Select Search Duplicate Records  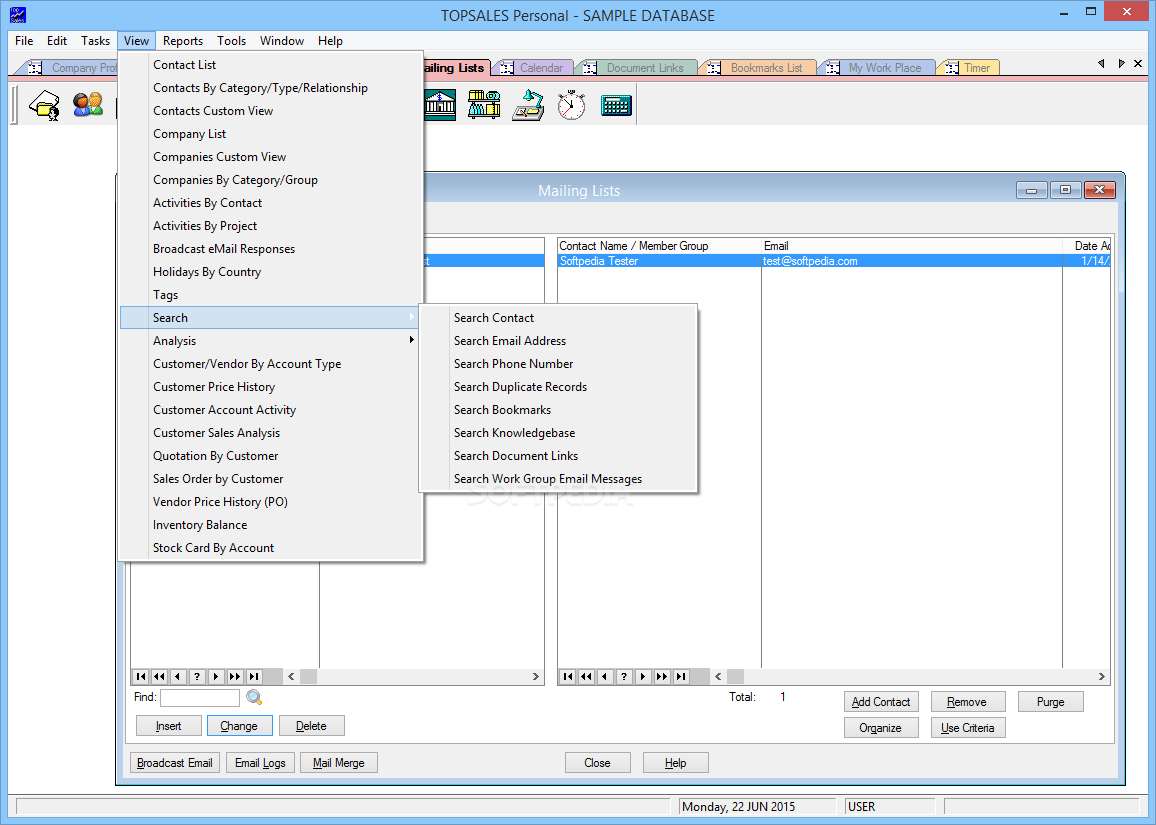(x=558, y=387)
